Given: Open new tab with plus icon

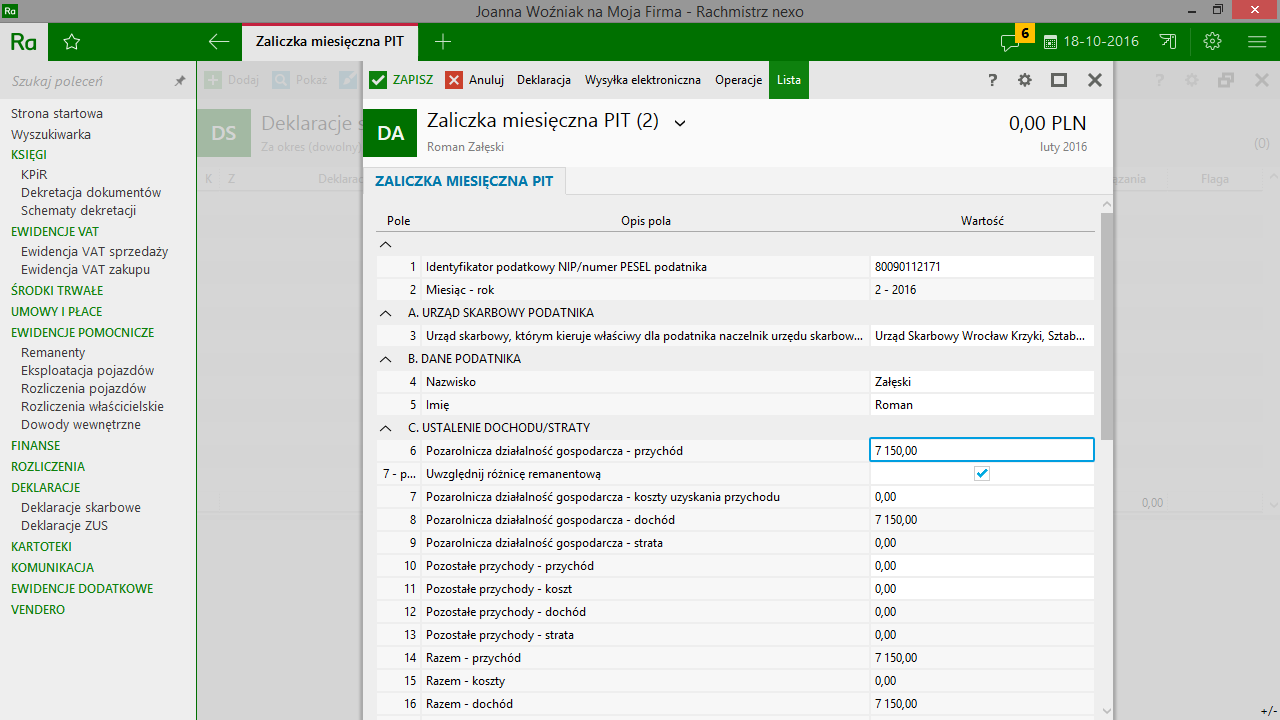Looking at the screenshot, I should (443, 42).
